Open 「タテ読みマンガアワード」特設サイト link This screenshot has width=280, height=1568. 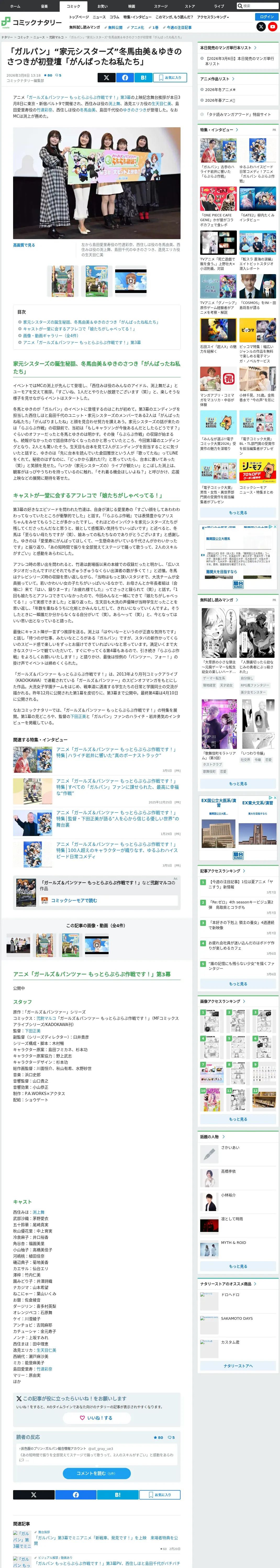[238, 114]
